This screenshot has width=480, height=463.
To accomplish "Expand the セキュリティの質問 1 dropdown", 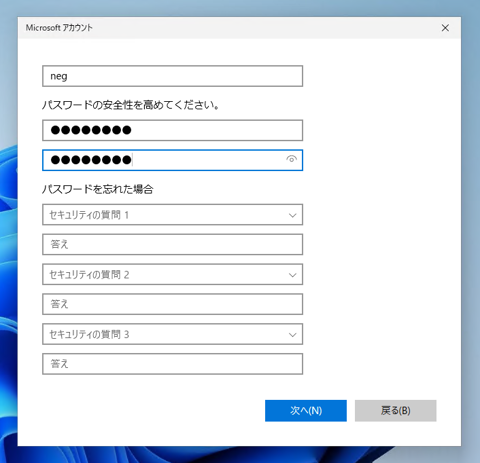I will [172, 215].
